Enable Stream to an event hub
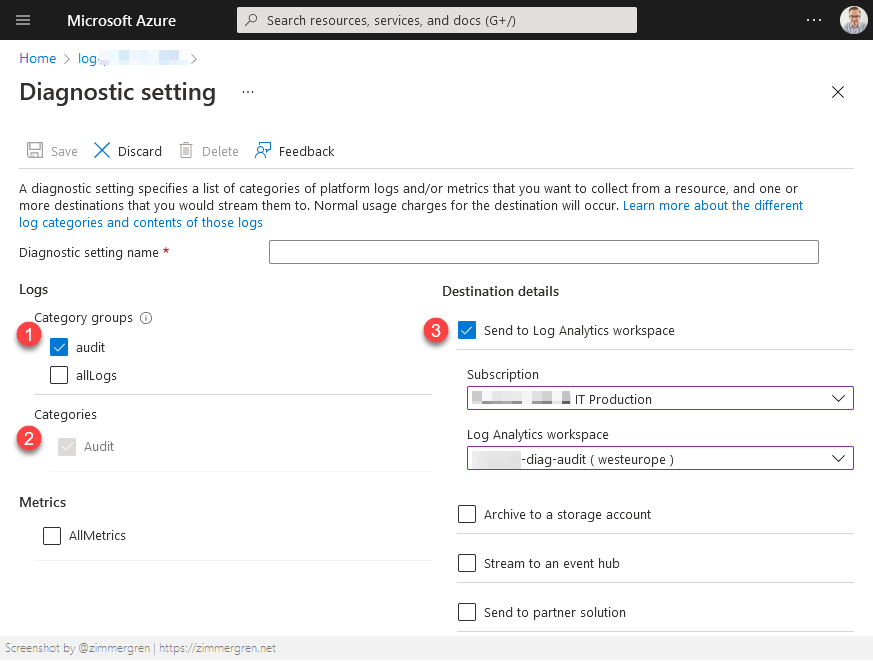 tap(466, 563)
